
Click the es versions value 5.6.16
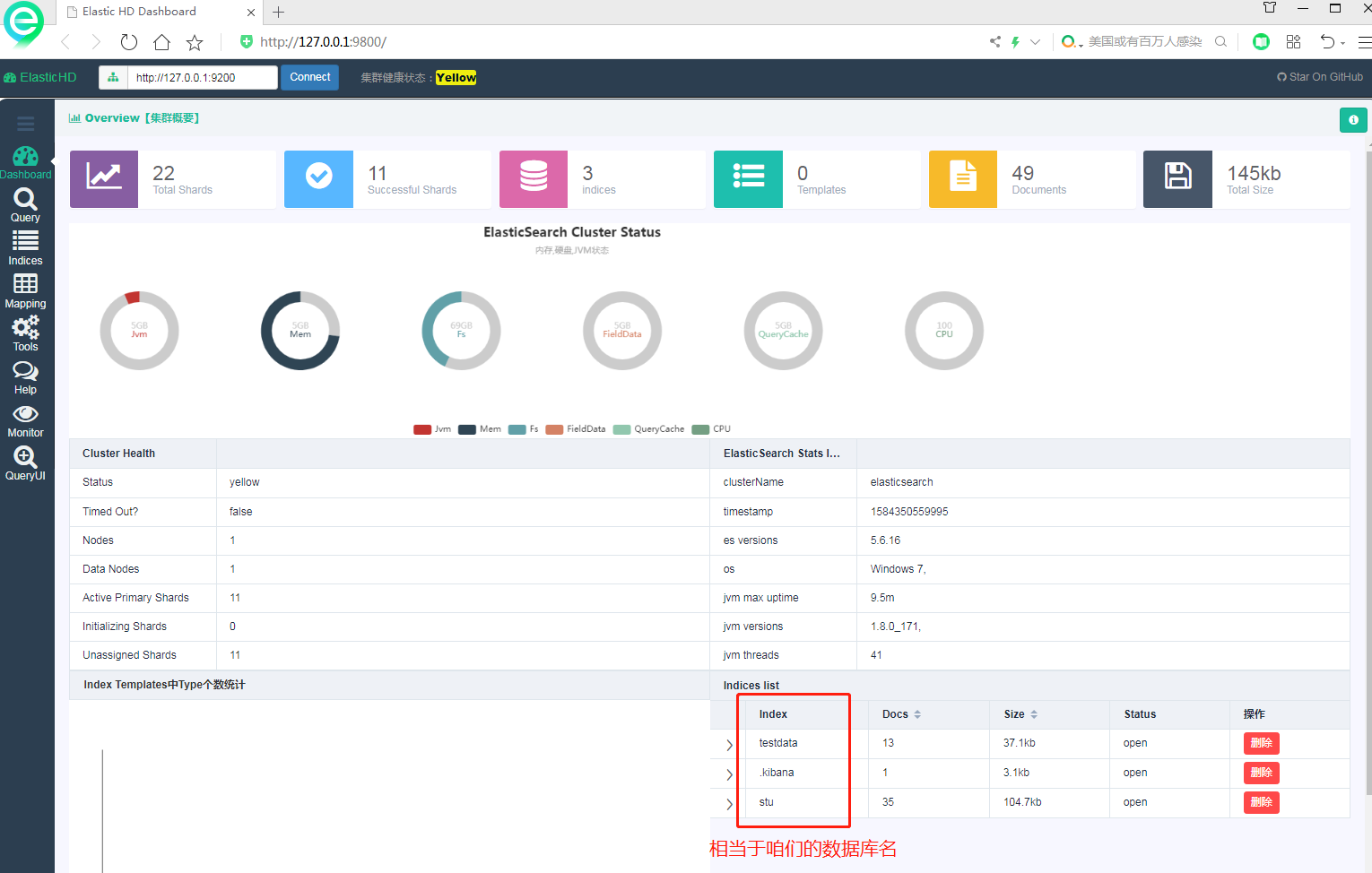(885, 540)
